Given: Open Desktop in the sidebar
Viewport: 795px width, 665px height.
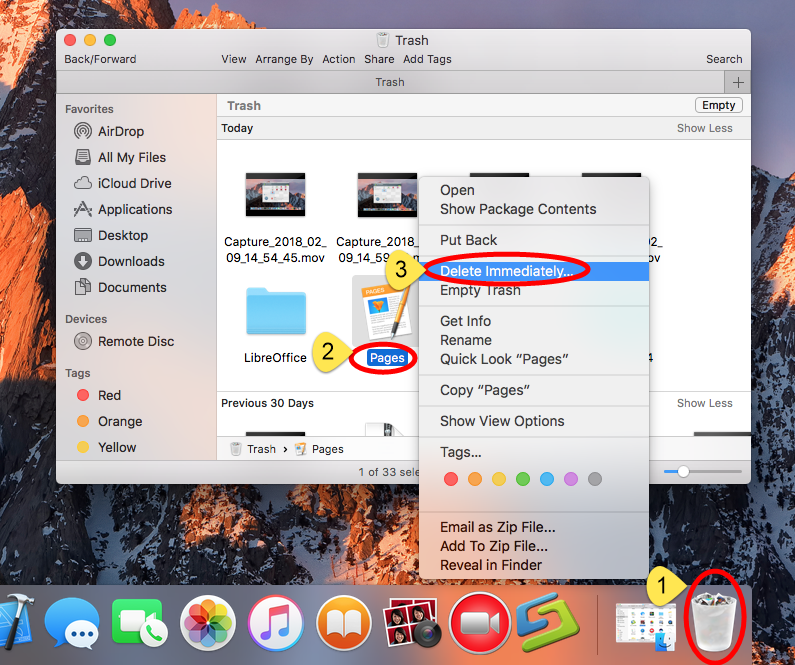Looking at the screenshot, I should click(111, 235).
